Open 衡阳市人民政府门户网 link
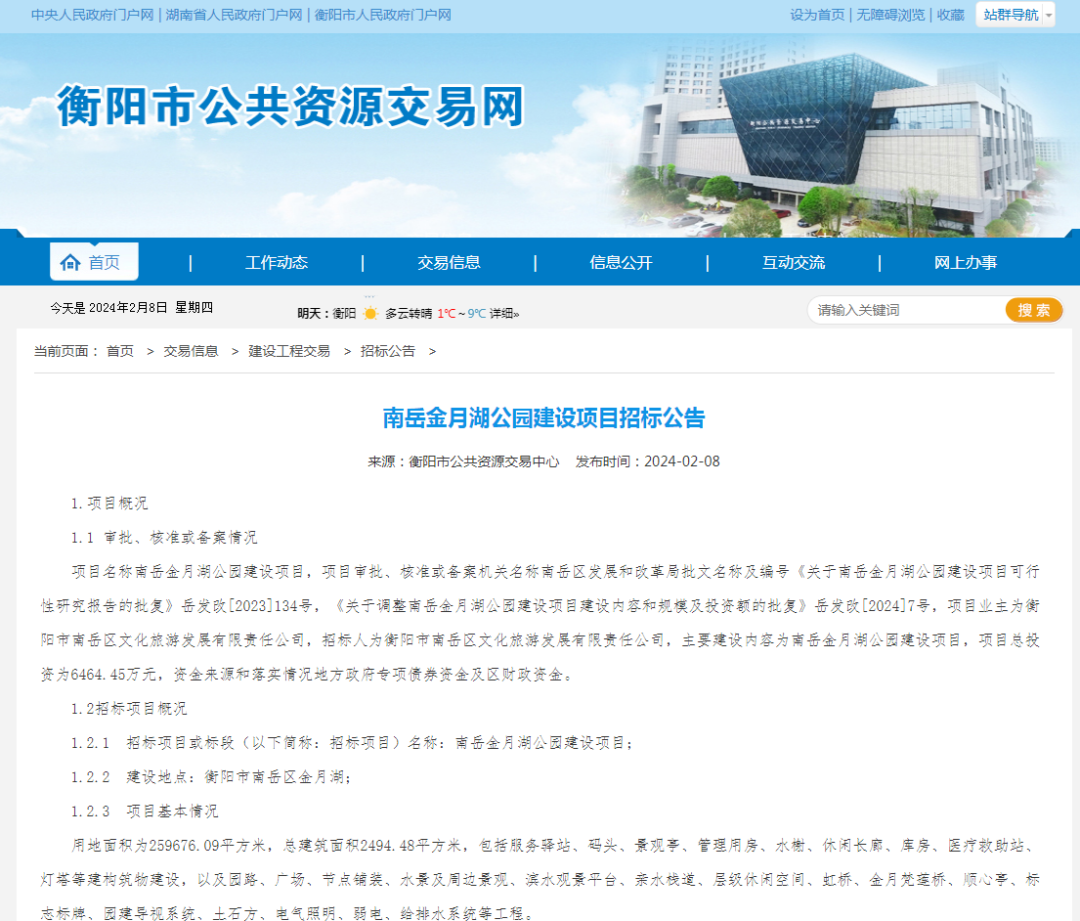This screenshot has height=921, width=1080. pos(383,15)
